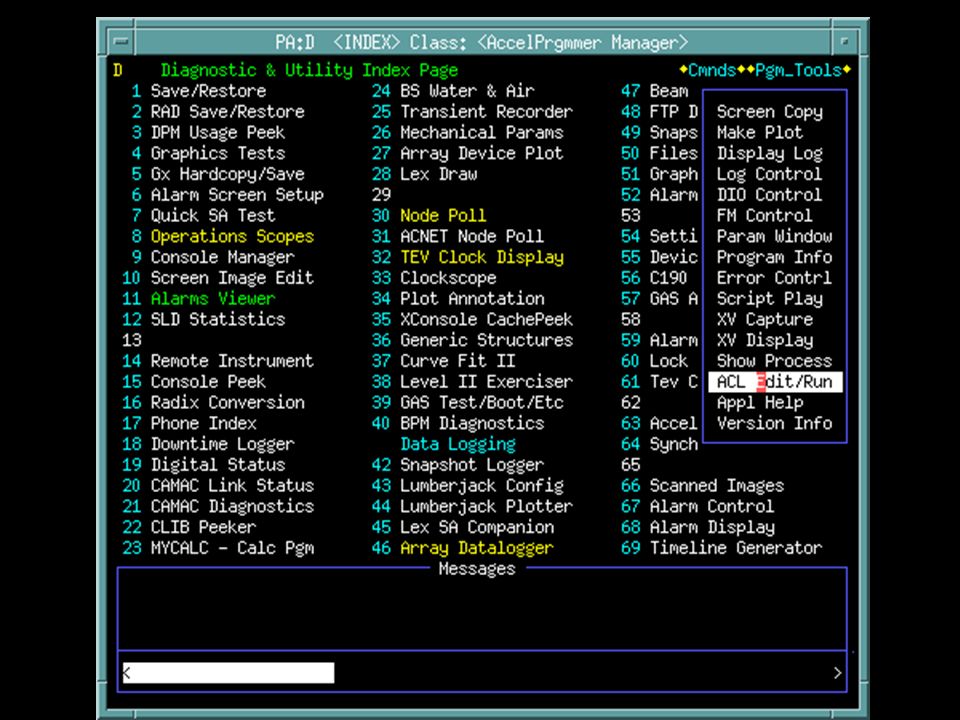Image resolution: width=960 pixels, height=720 pixels.
Task: Select Screen Copy from Pgm_Tools menu
Action: 770,112
